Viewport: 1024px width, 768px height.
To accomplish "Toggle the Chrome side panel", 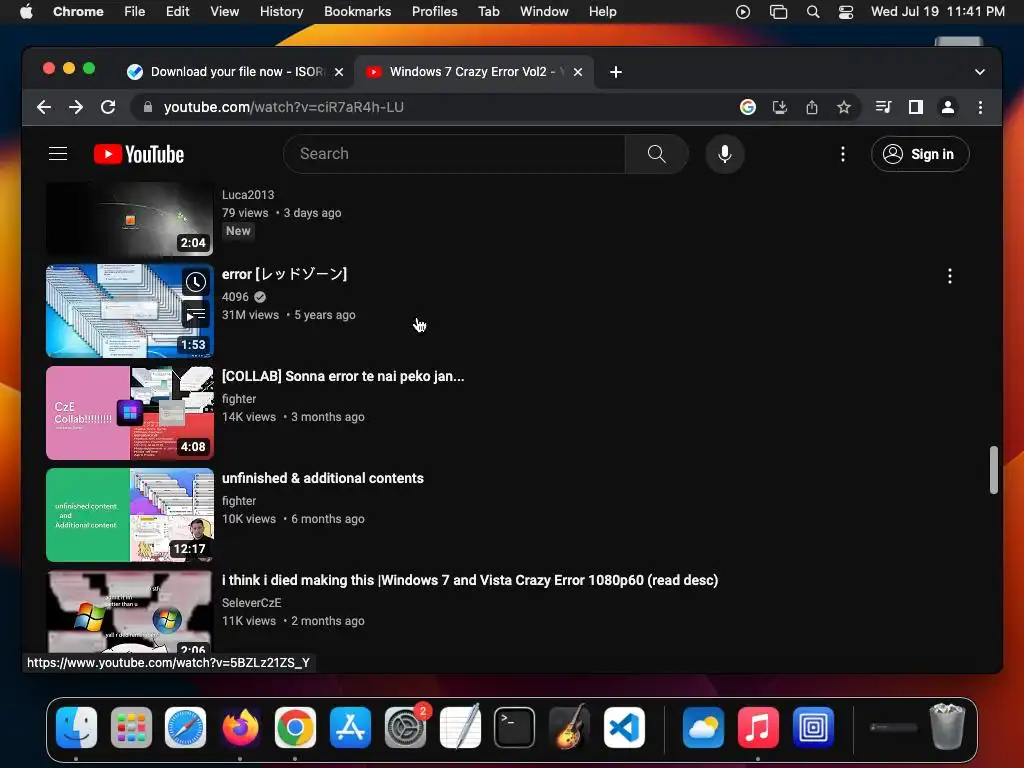I will (x=916, y=107).
